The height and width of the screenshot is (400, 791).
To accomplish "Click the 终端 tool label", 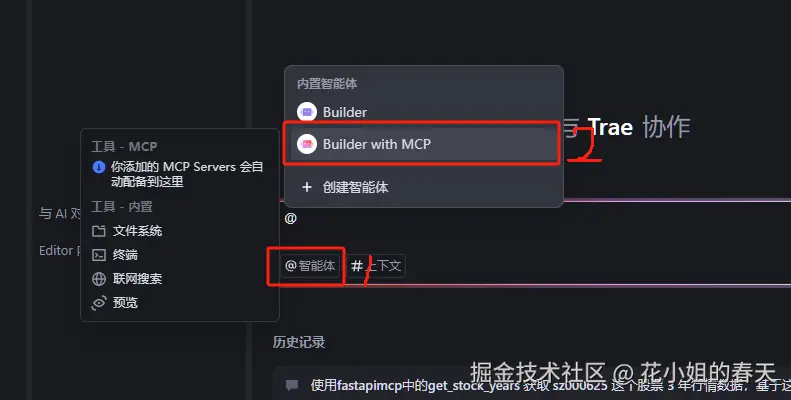I will (125, 255).
